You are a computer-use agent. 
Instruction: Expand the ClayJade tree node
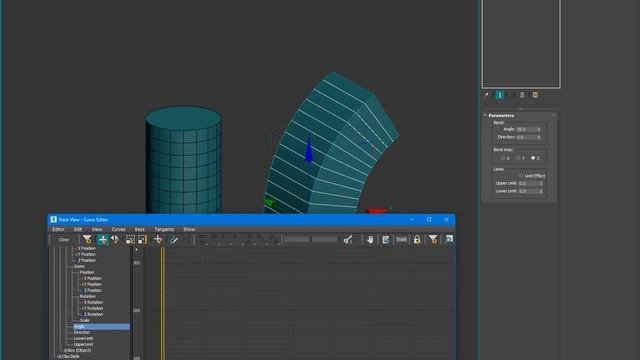[59, 357]
